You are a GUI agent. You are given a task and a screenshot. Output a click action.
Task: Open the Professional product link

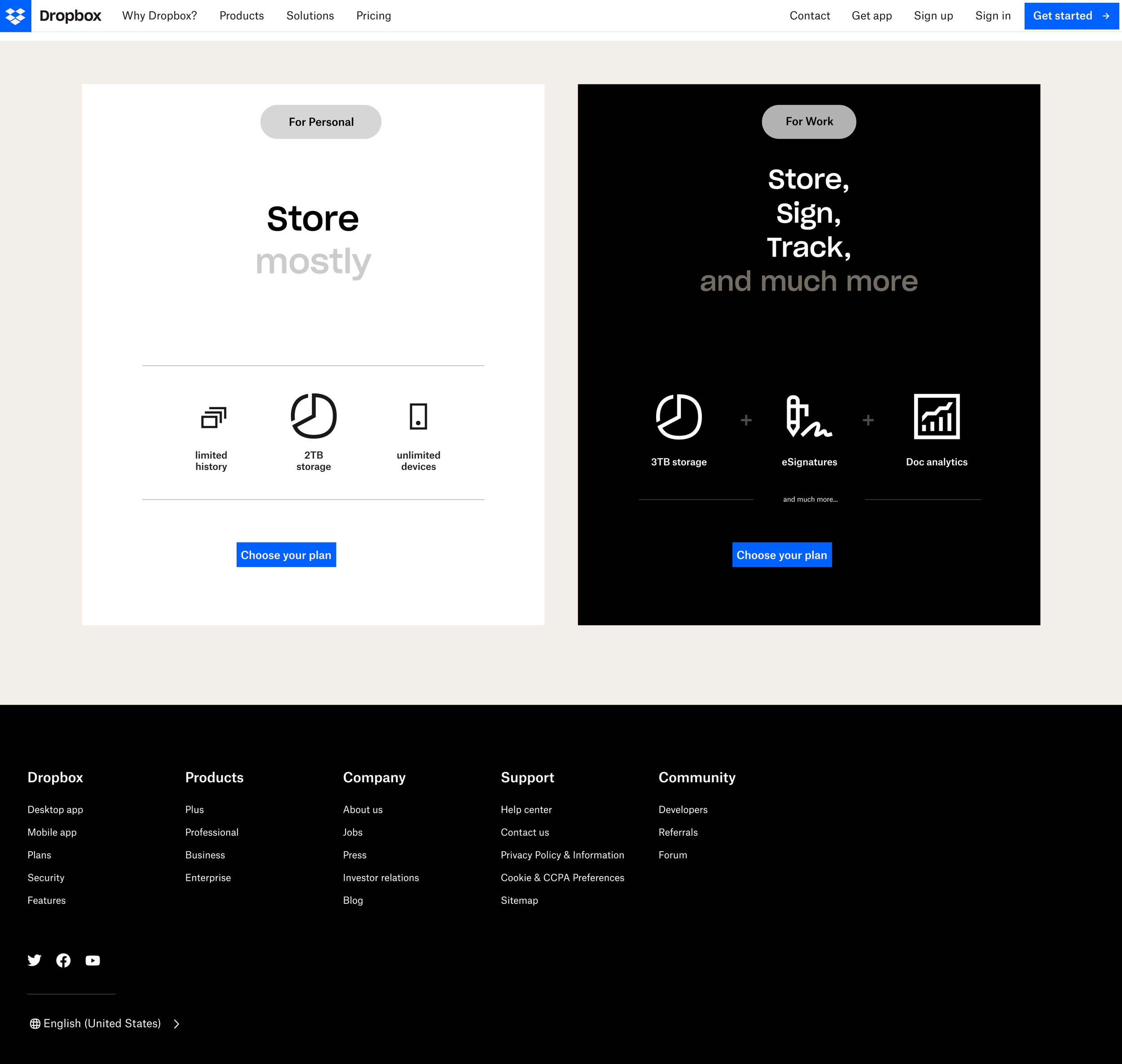click(x=212, y=832)
